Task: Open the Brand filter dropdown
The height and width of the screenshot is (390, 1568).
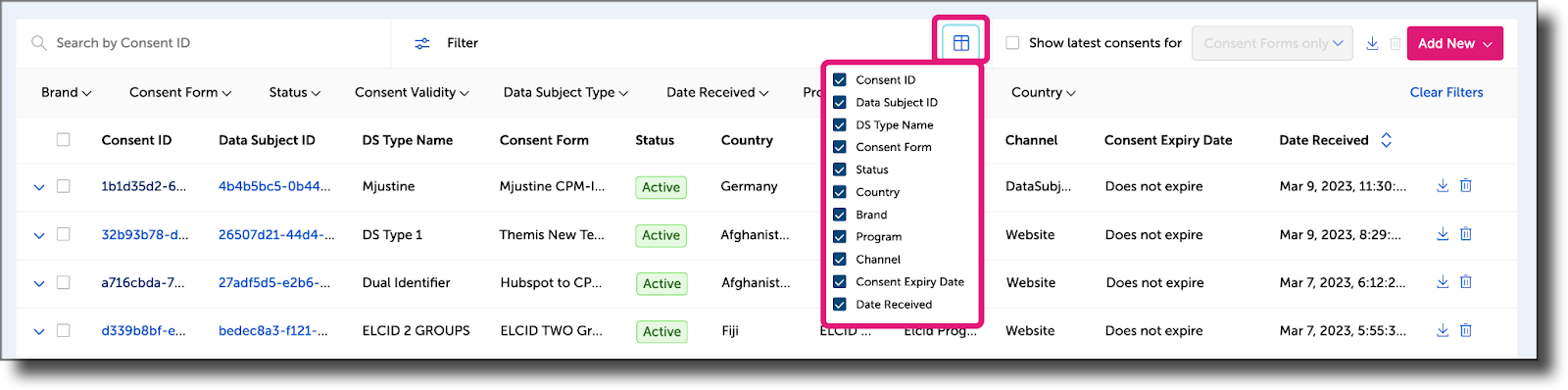Action: (67, 92)
